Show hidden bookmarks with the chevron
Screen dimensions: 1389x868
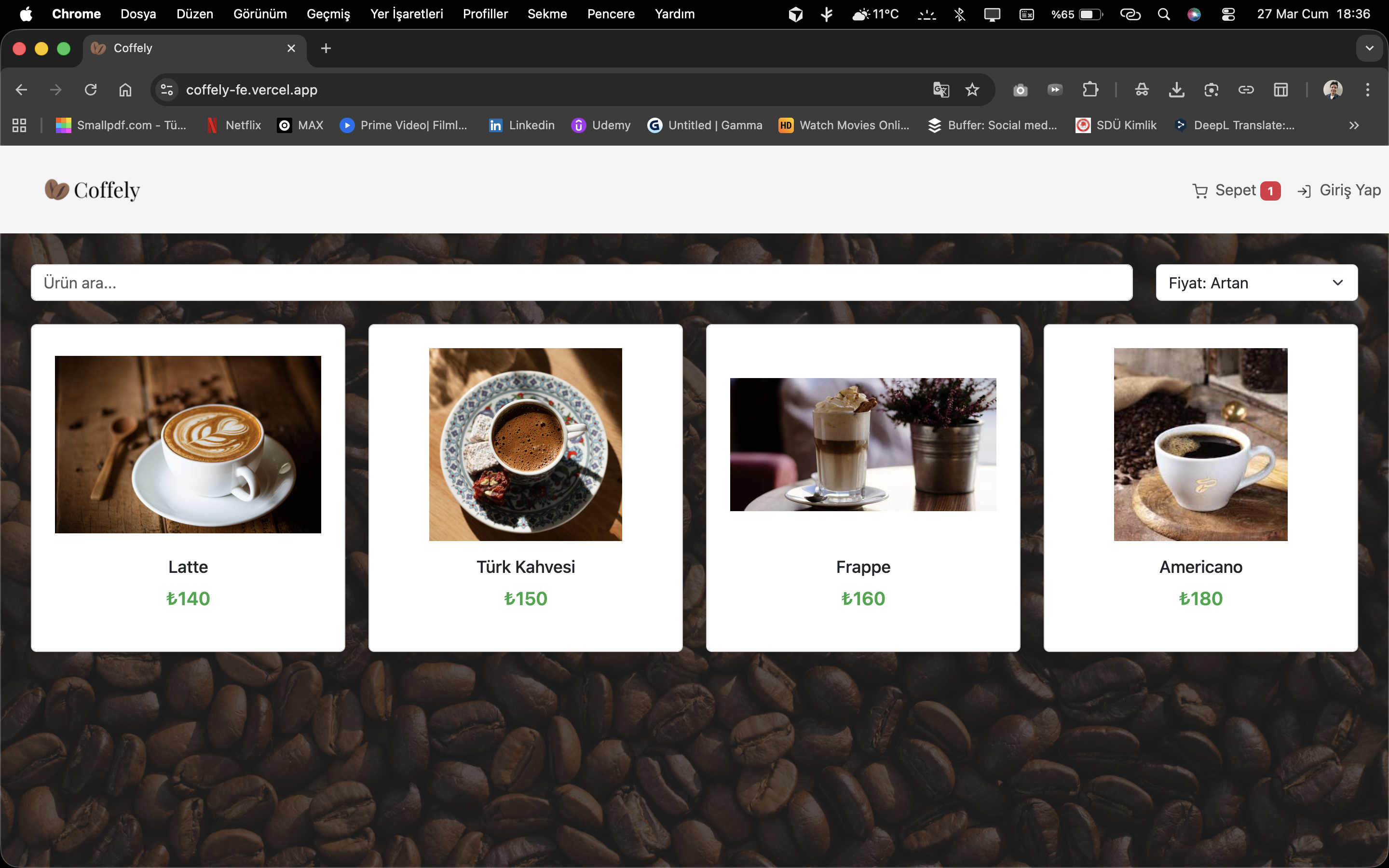(x=1354, y=125)
